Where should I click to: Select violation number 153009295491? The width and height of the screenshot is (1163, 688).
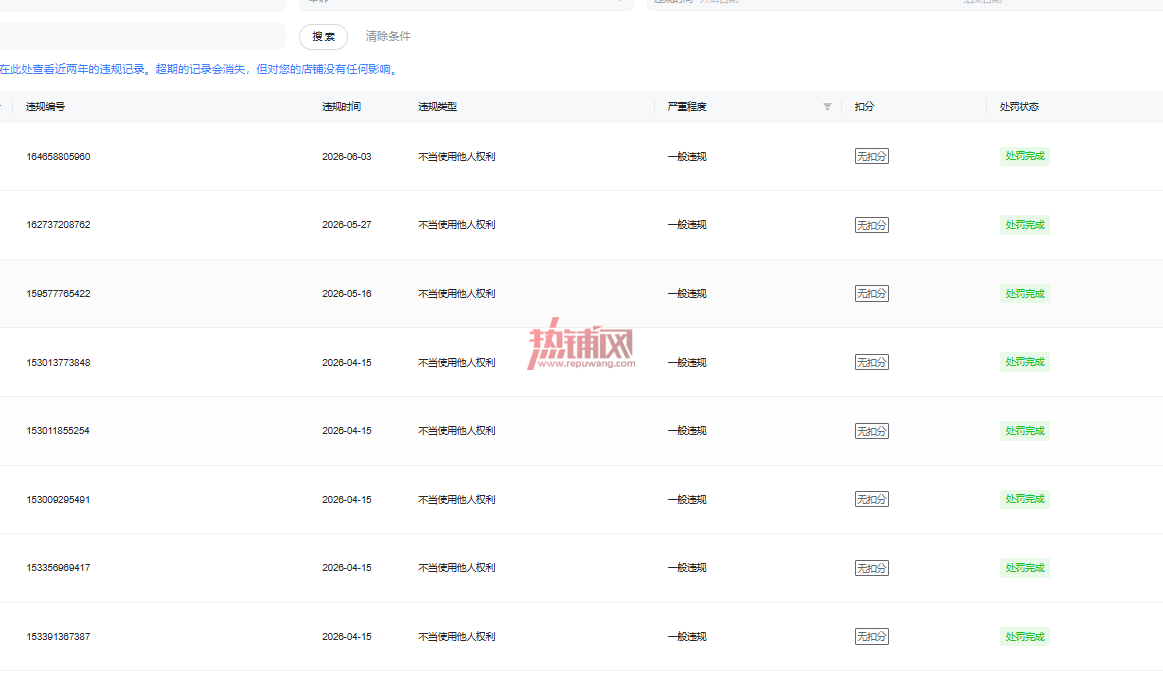click(x=59, y=500)
